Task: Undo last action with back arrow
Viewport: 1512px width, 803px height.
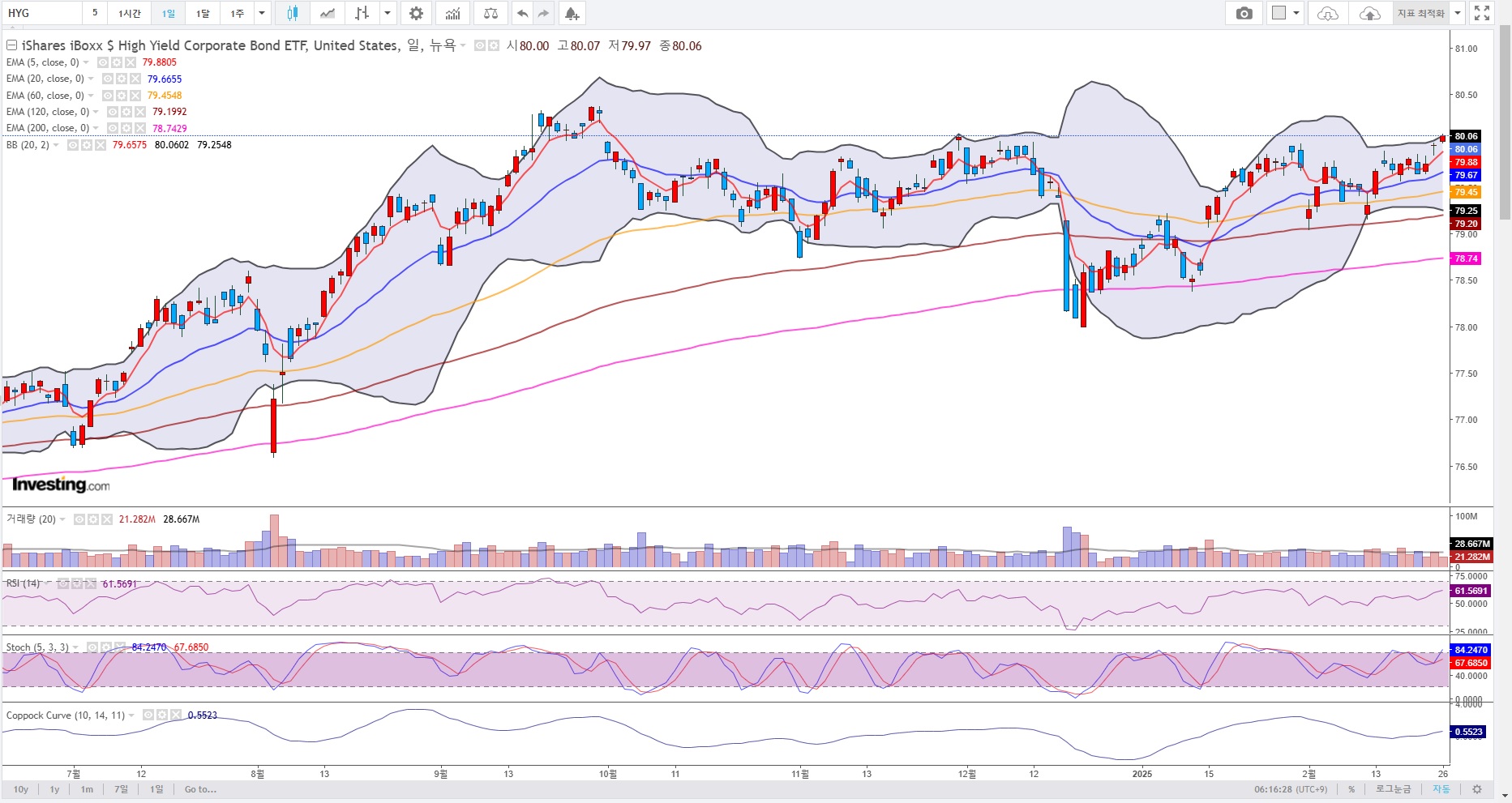Action: click(523, 13)
